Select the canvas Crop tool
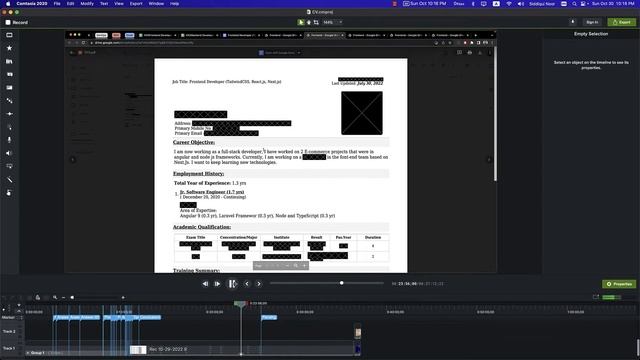 316,22
